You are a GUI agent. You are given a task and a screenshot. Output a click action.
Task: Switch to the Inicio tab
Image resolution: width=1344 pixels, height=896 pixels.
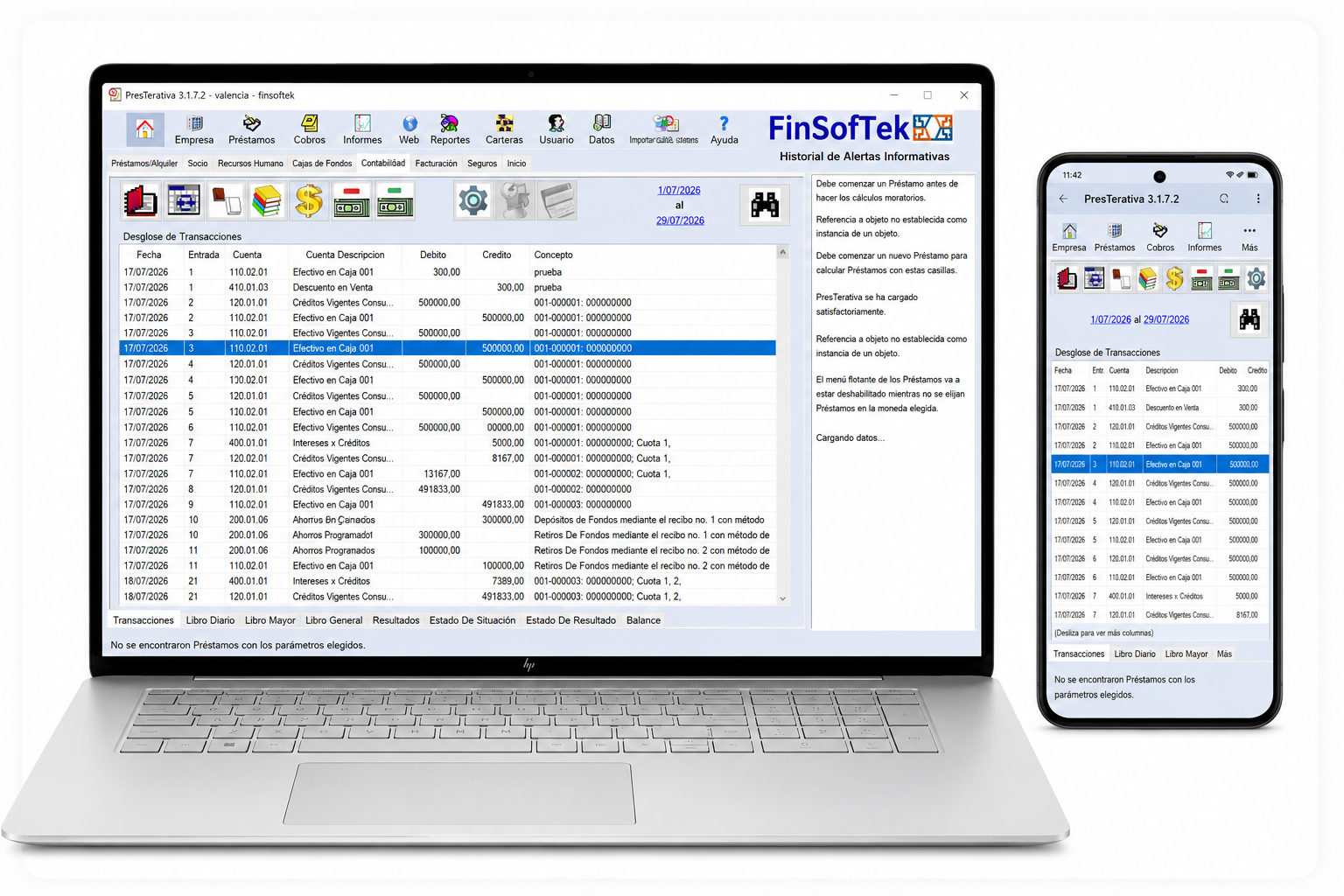point(517,164)
